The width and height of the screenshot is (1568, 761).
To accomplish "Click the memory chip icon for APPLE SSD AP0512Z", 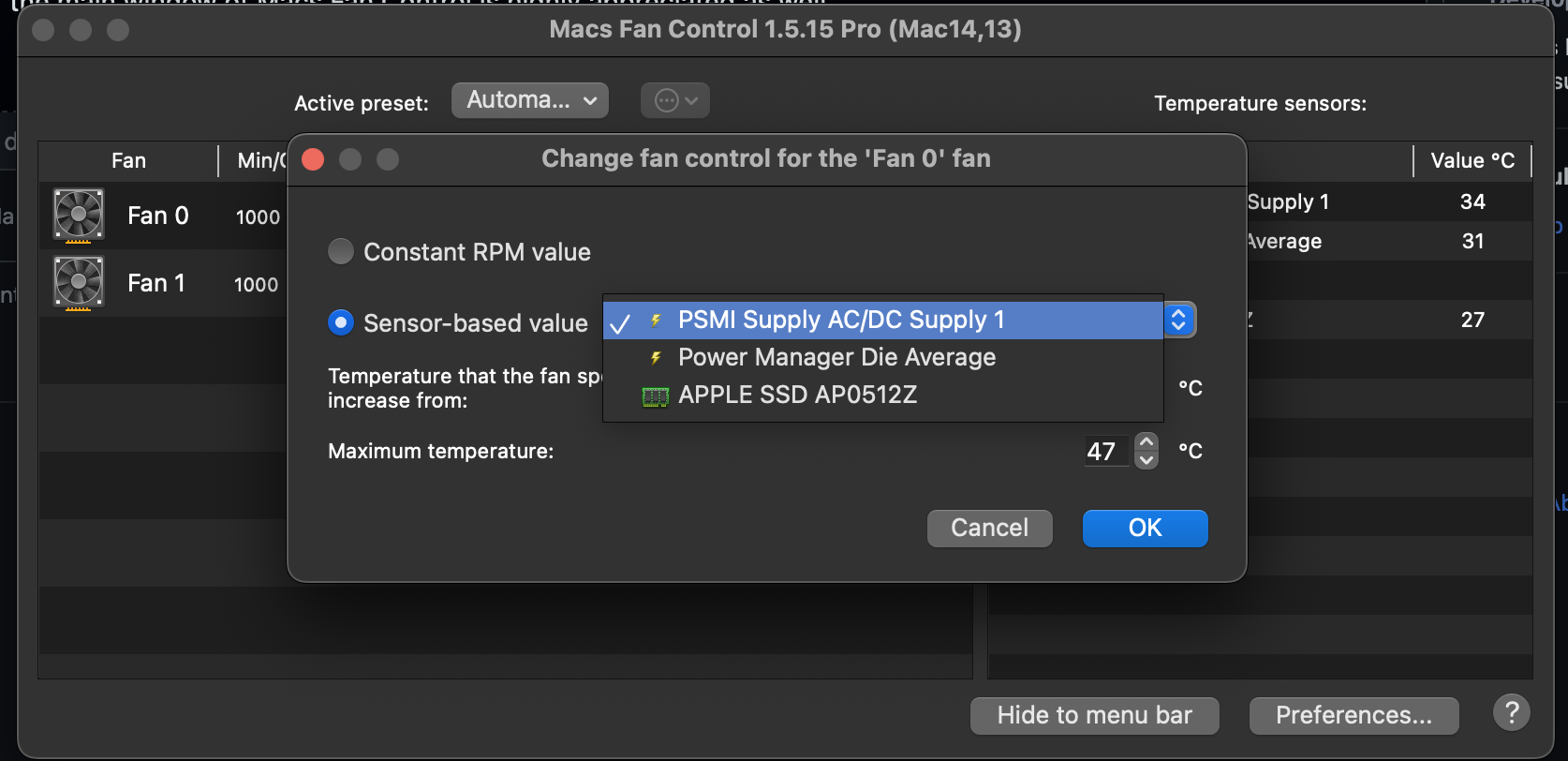I will 655,395.
